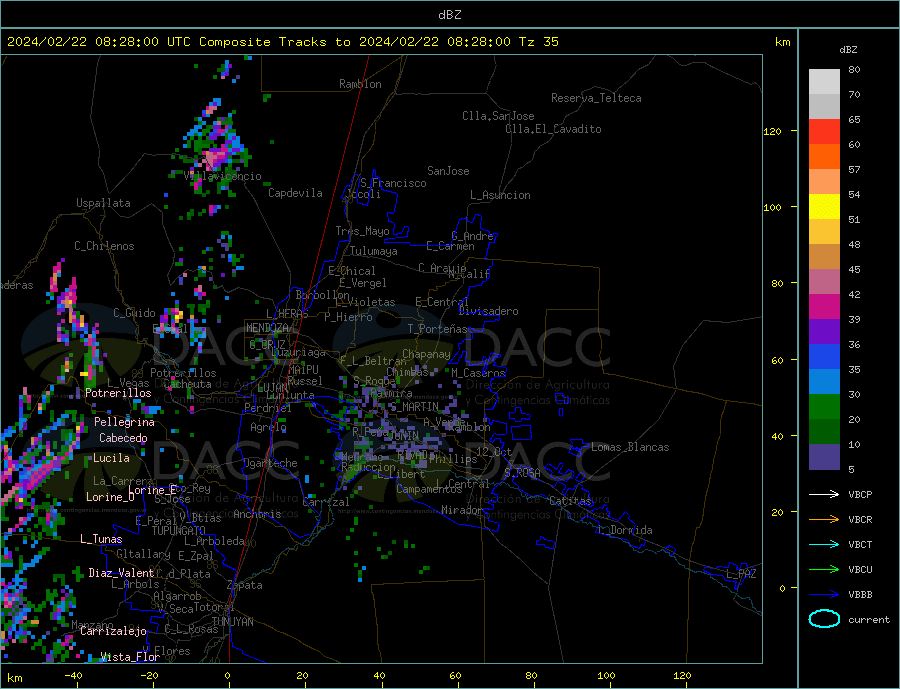Click the 'Tz 35' threshold text in header
Image resolution: width=900 pixels, height=689 pixels.
(539, 42)
